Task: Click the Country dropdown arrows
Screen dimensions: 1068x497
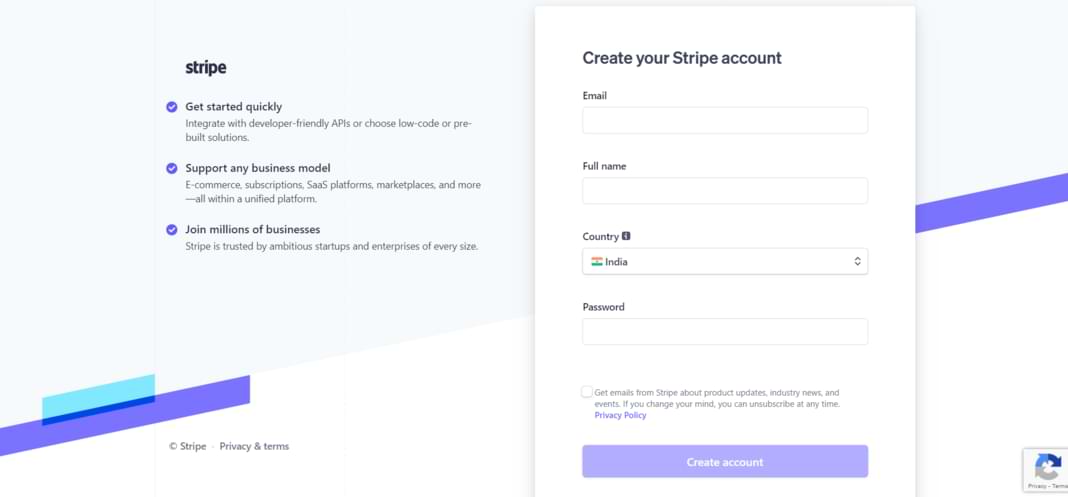Action: tap(857, 261)
